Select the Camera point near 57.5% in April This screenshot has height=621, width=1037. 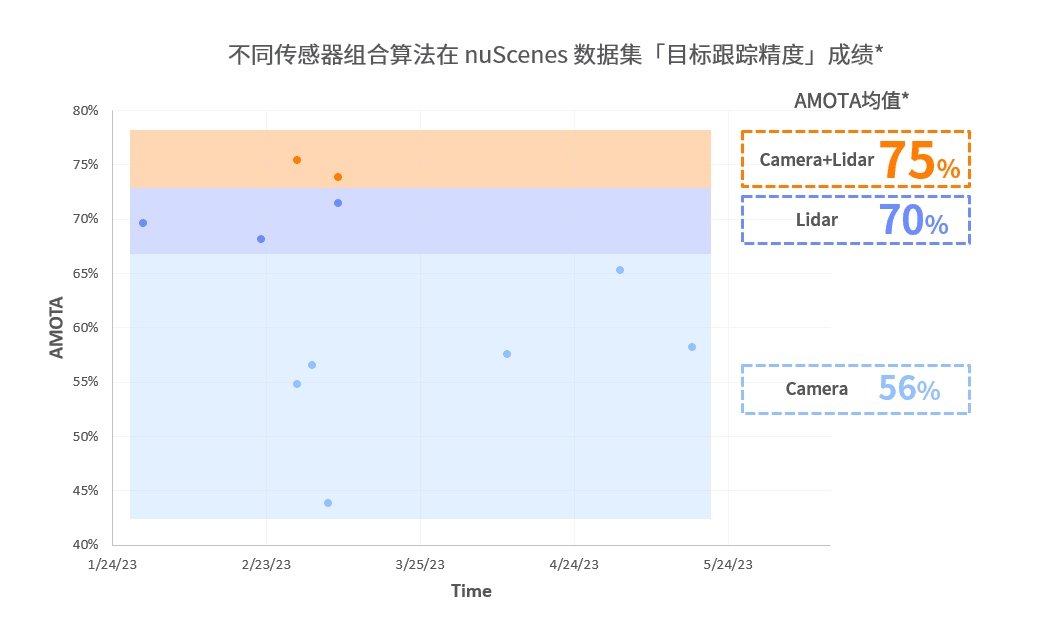[507, 354]
